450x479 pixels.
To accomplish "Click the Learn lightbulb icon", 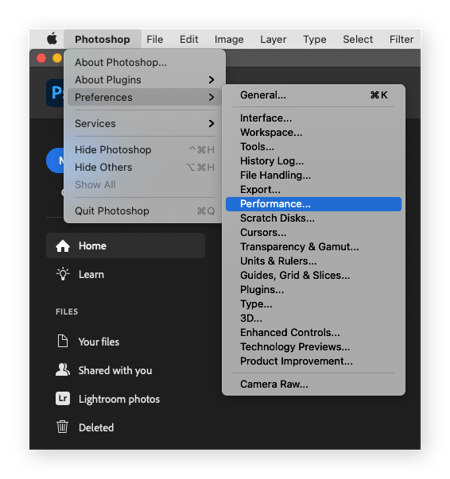I will pos(63,274).
